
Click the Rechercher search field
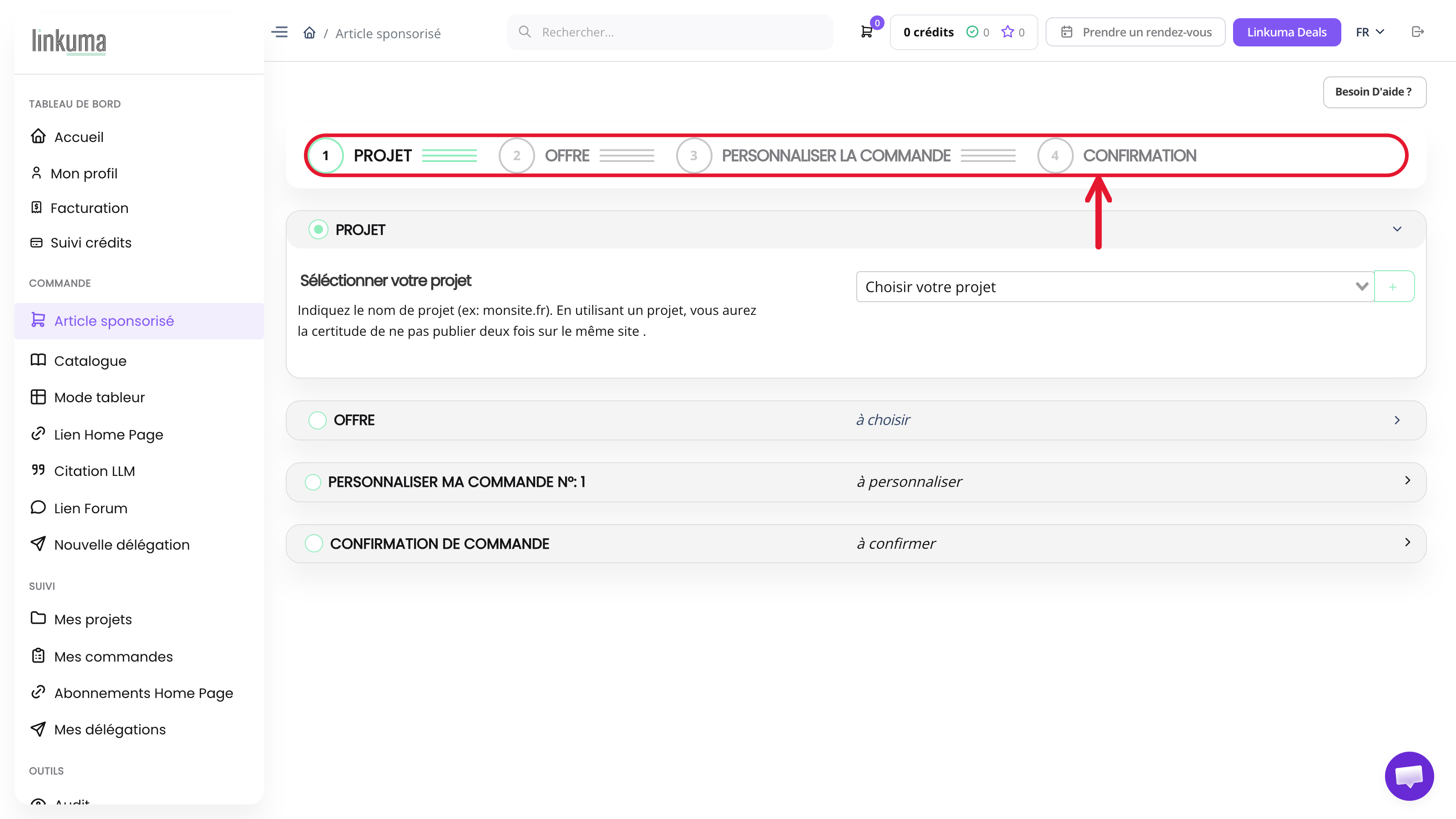tap(670, 32)
